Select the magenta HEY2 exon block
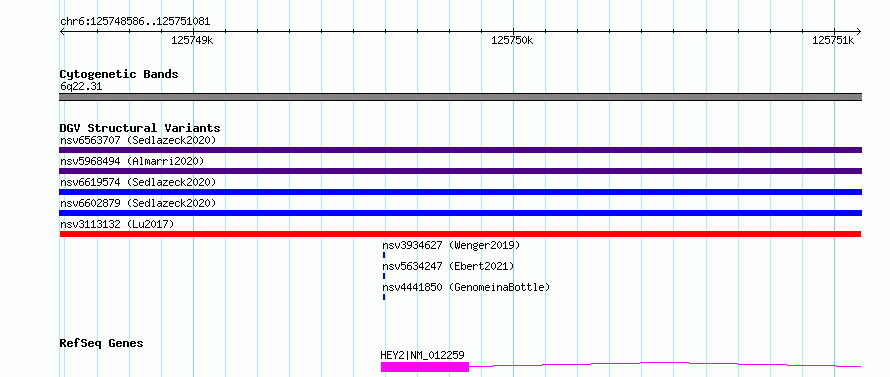 tap(425, 367)
